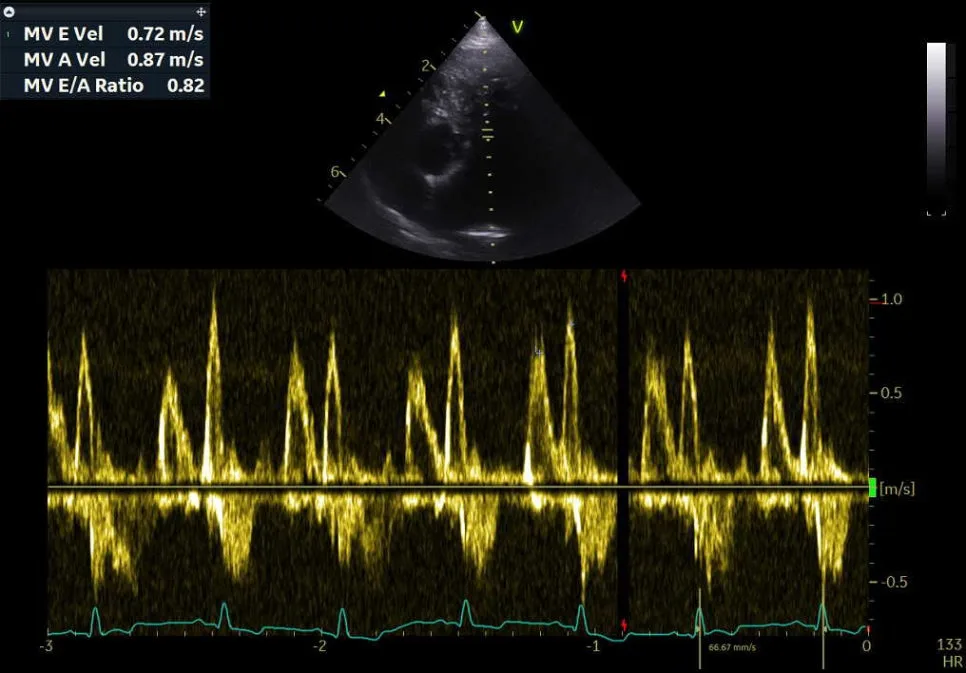This screenshot has height=673, width=966.
Task: Click the "4" depth scale label
Action: click(380, 118)
